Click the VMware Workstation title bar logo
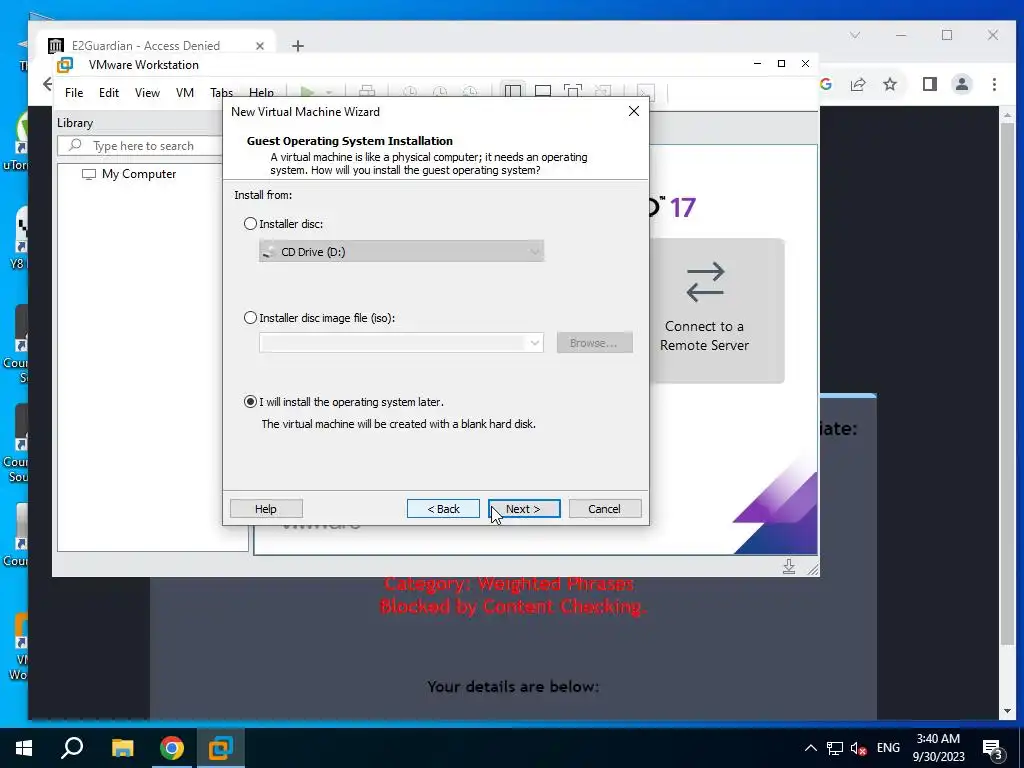 pyautogui.click(x=65, y=65)
